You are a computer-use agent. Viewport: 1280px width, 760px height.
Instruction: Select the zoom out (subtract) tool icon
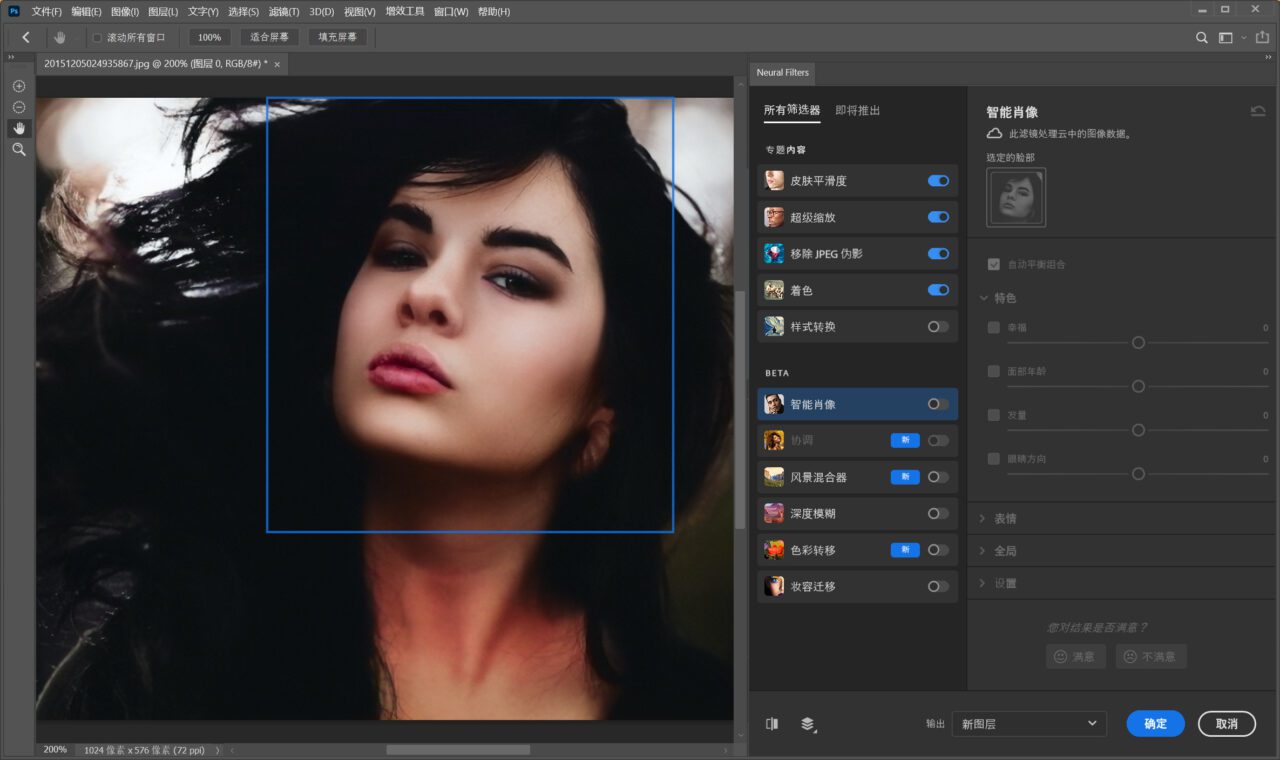19,107
